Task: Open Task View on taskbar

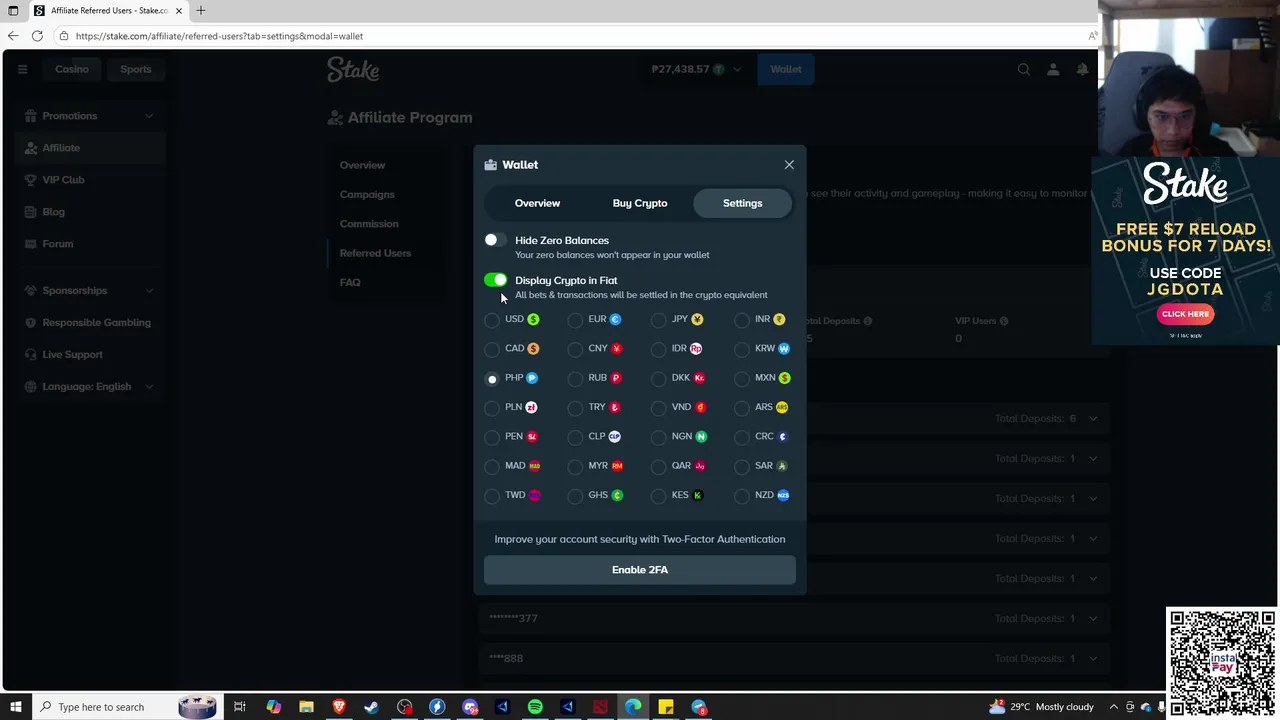Action: tap(240, 707)
